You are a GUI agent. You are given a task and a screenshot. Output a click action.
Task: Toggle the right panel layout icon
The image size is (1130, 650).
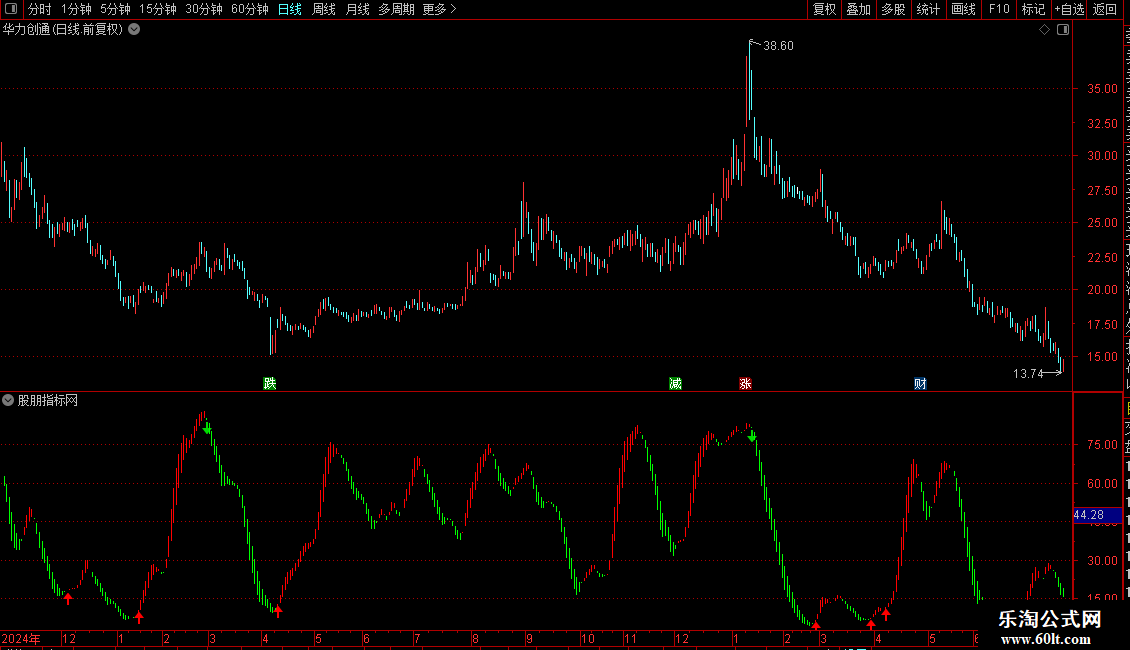pos(1063,30)
